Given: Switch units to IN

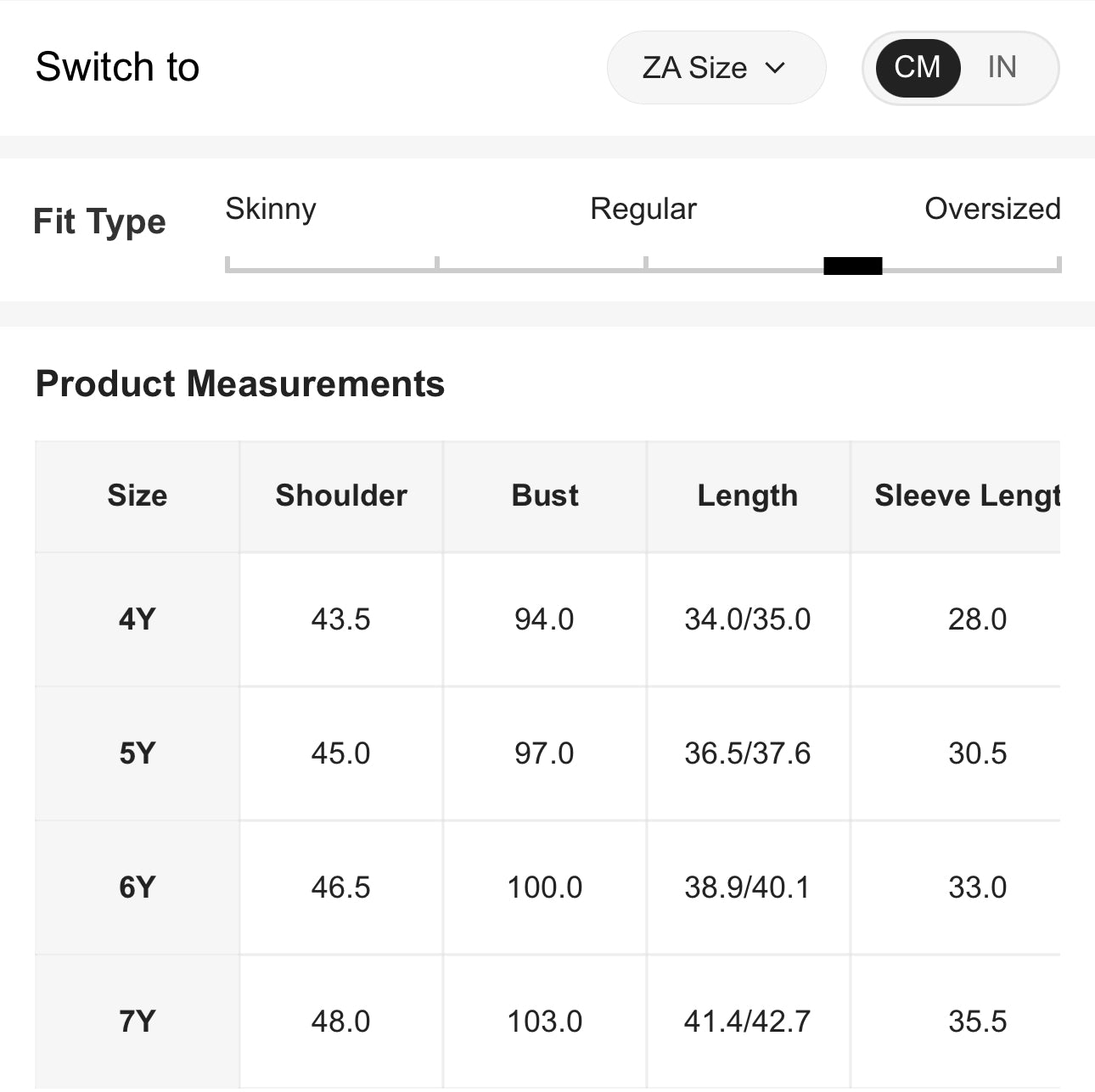Looking at the screenshot, I should pyautogui.click(x=1002, y=67).
